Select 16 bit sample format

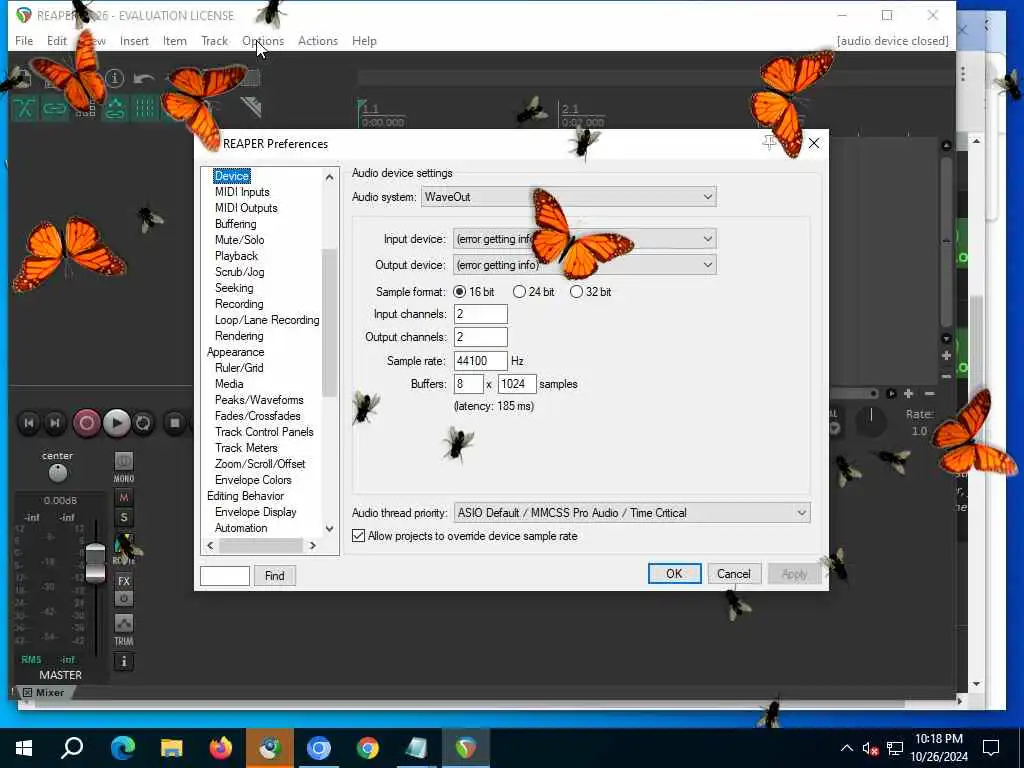(473, 292)
